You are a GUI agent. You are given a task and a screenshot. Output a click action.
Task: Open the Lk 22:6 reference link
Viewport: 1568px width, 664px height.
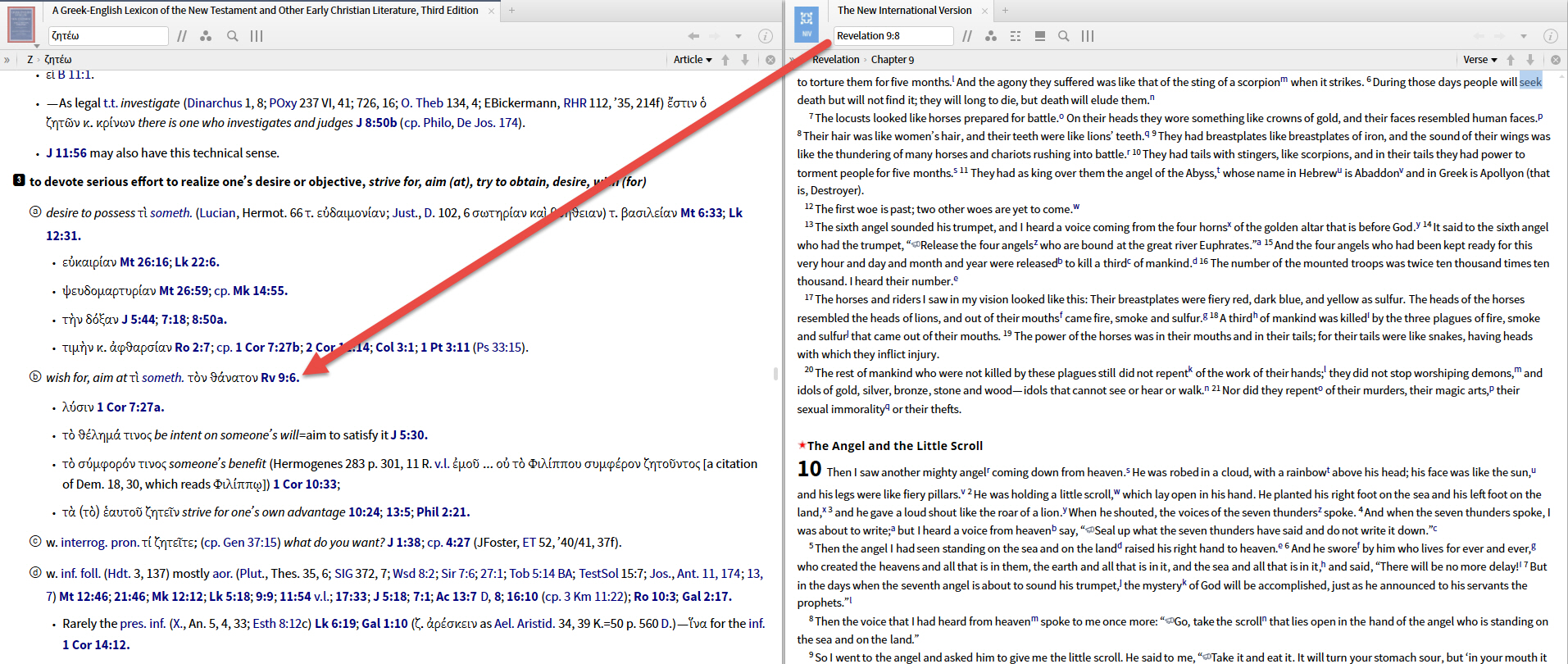pyautogui.click(x=197, y=262)
